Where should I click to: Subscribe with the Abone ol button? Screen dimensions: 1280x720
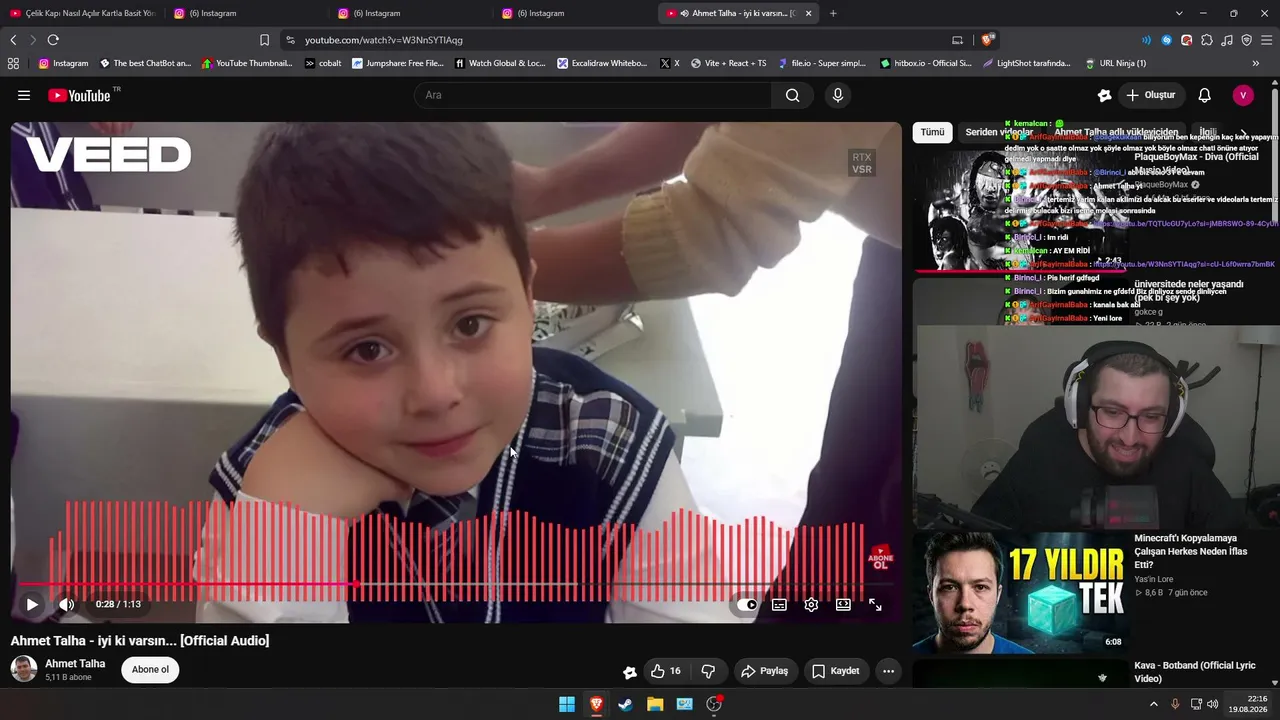[x=150, y=669]
